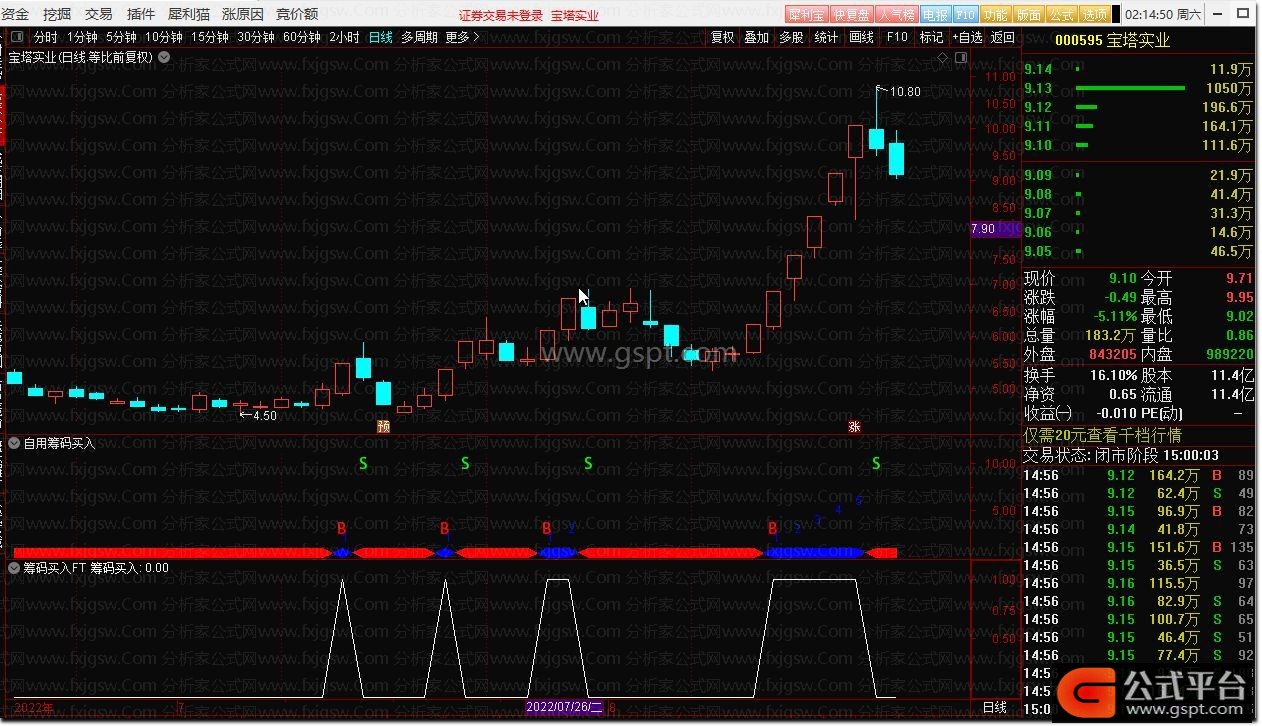This screenshot has height=726, width=1262.
Task: Switch to the 2小时 period tab
Action: 344,37
